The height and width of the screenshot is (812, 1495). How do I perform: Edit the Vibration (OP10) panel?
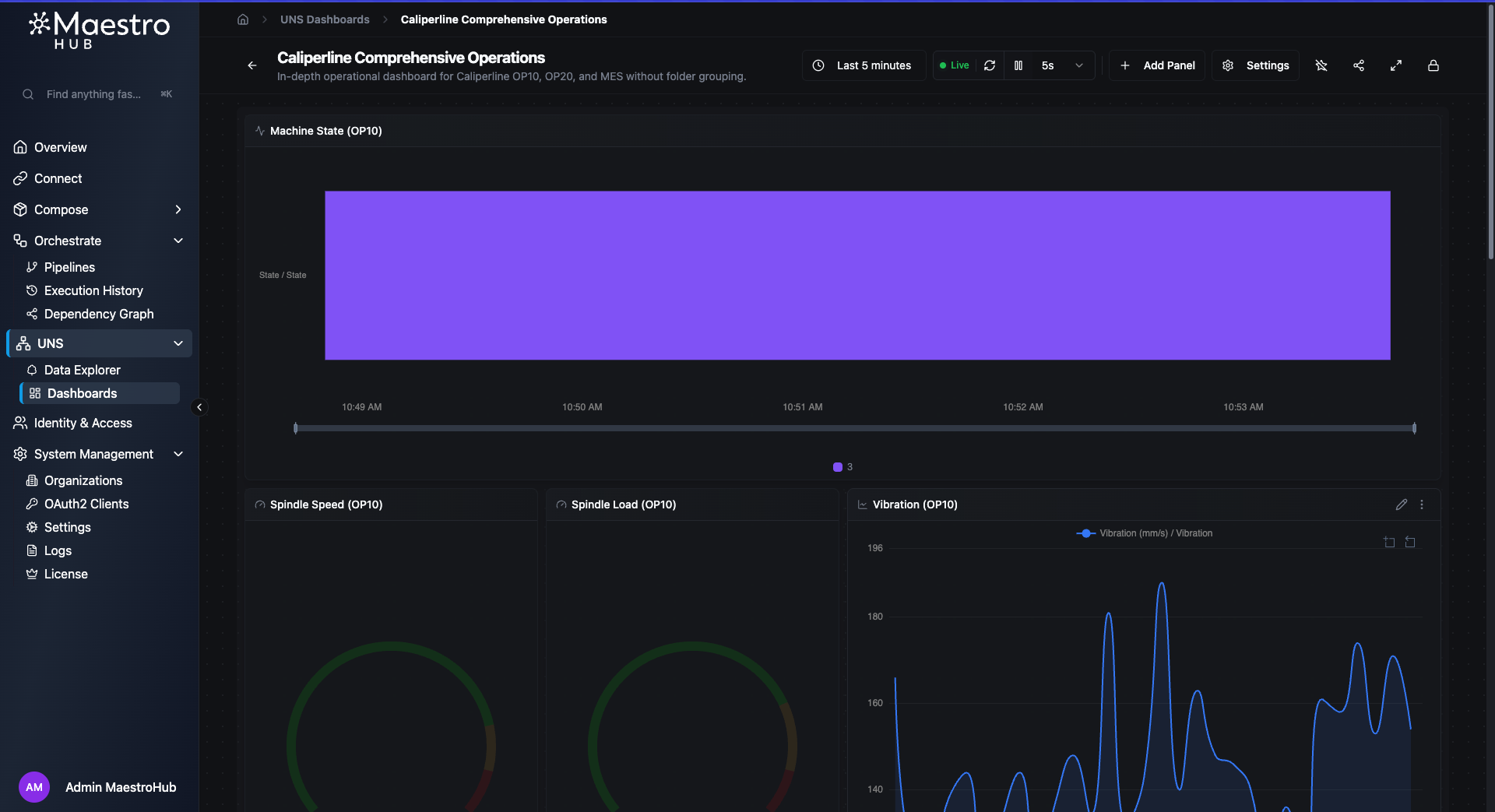(x=1402, y=504)
